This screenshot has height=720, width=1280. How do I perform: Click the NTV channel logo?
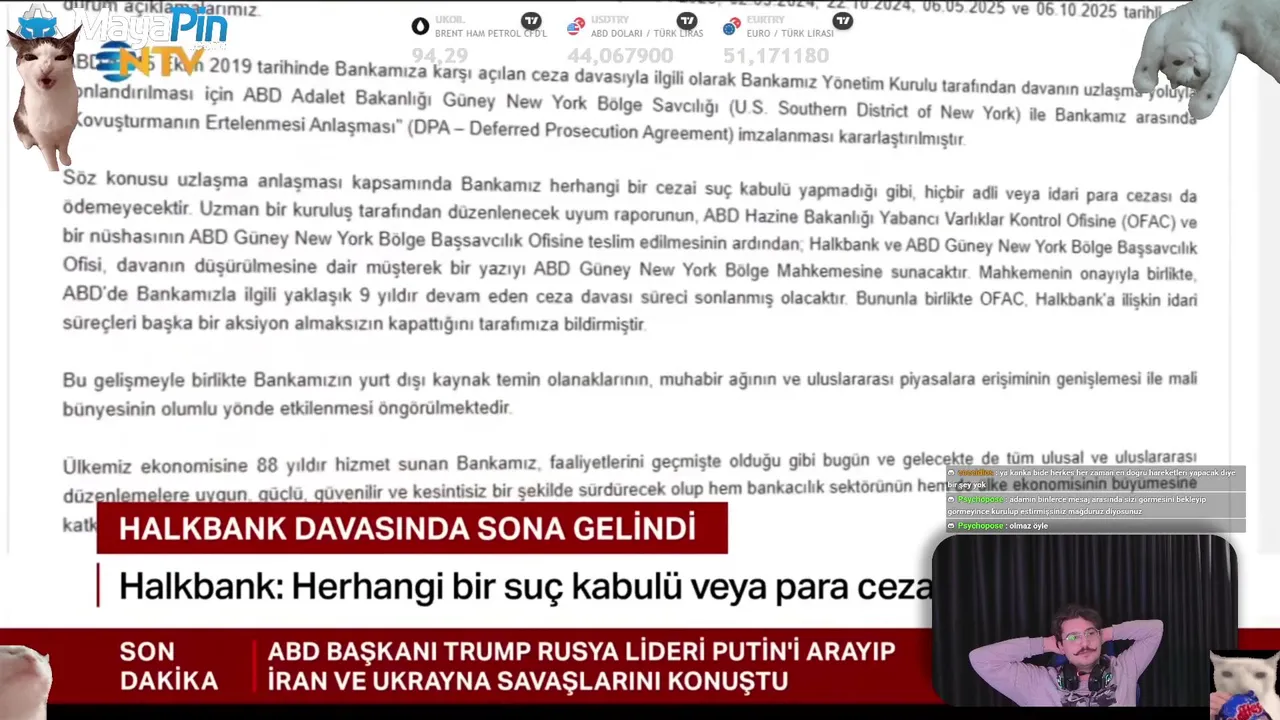[x=150, y=62]
